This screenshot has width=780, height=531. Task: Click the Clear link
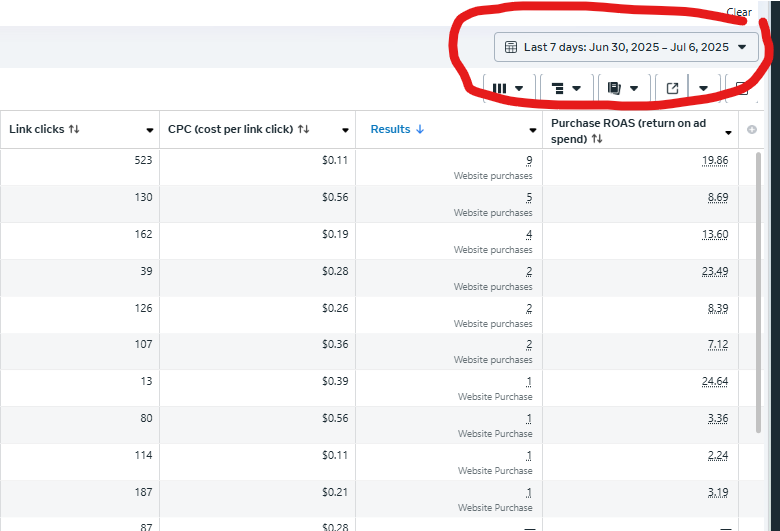pos(739,12)
